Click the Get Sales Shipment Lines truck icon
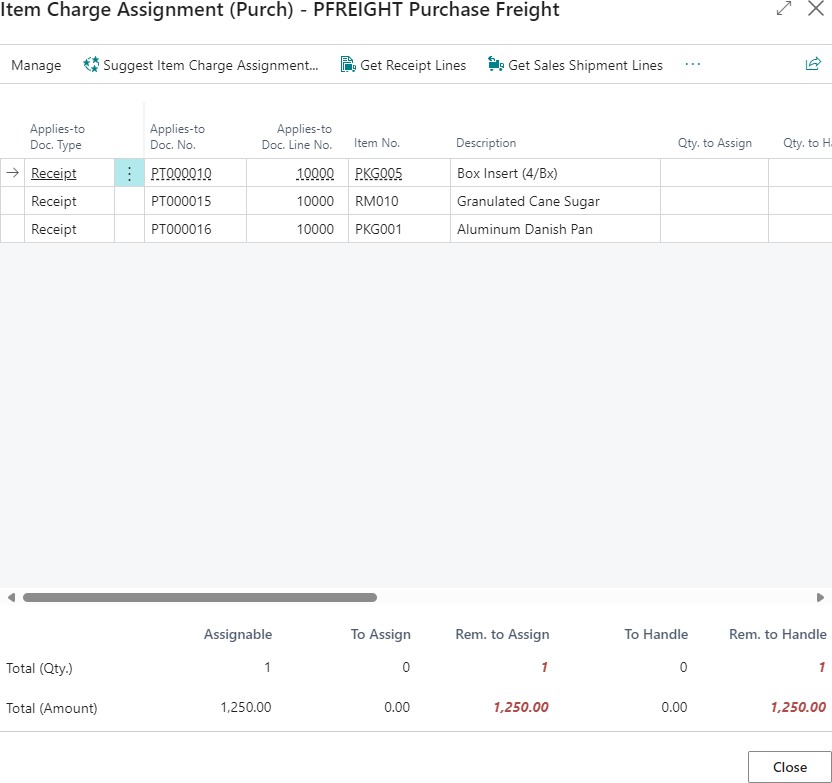The height and width of the screenshot is (783, 832). [495, 65]
